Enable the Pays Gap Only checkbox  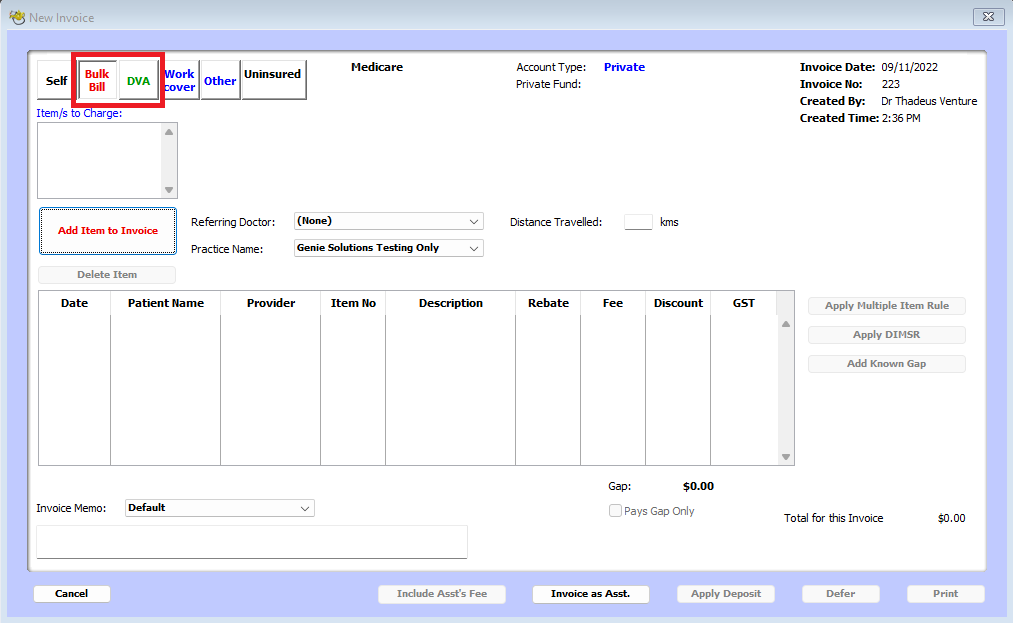click(x=616, y=511)
